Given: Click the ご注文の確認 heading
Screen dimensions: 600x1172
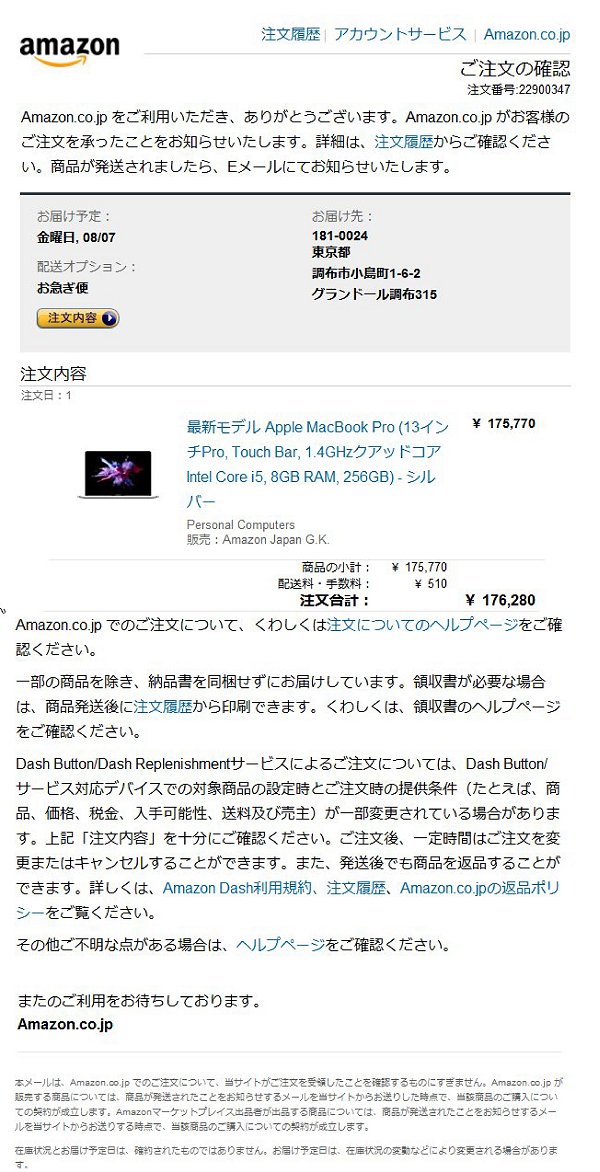Looking at the screenshot, I should (515, 69).
